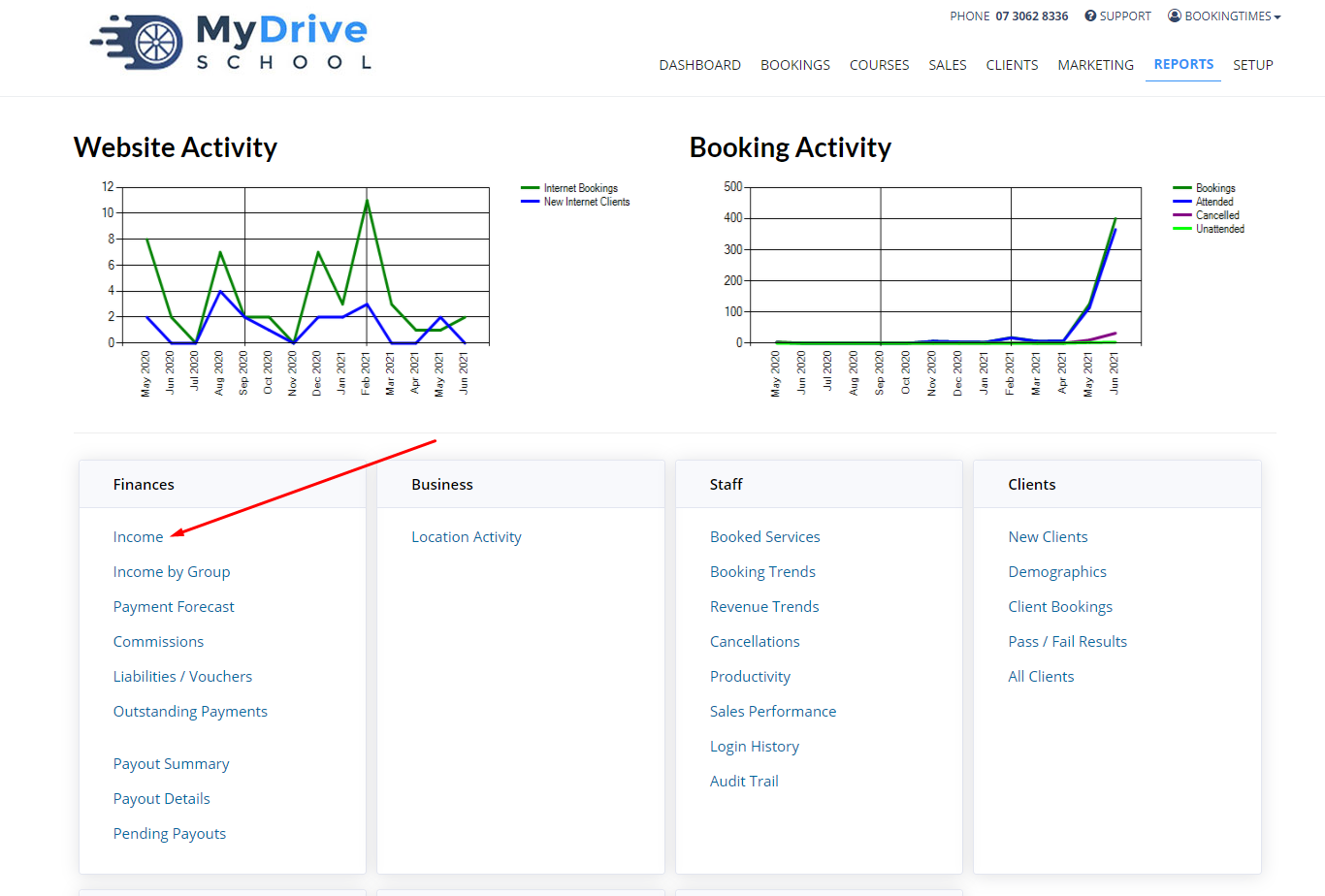Open the Bookings menu
Screen dimensions: 1325x896
pyautogui.click(x=795, y=65)
